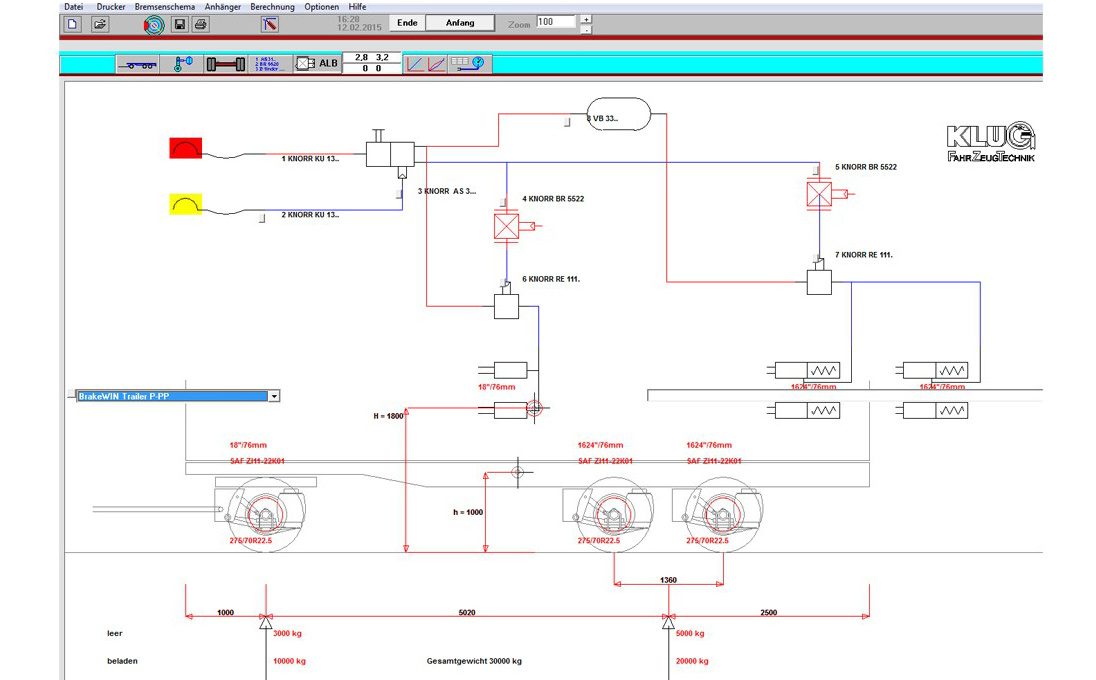
Task: Toggle the small box left of BrakeWIN dropdown
Action: point(71,394)
